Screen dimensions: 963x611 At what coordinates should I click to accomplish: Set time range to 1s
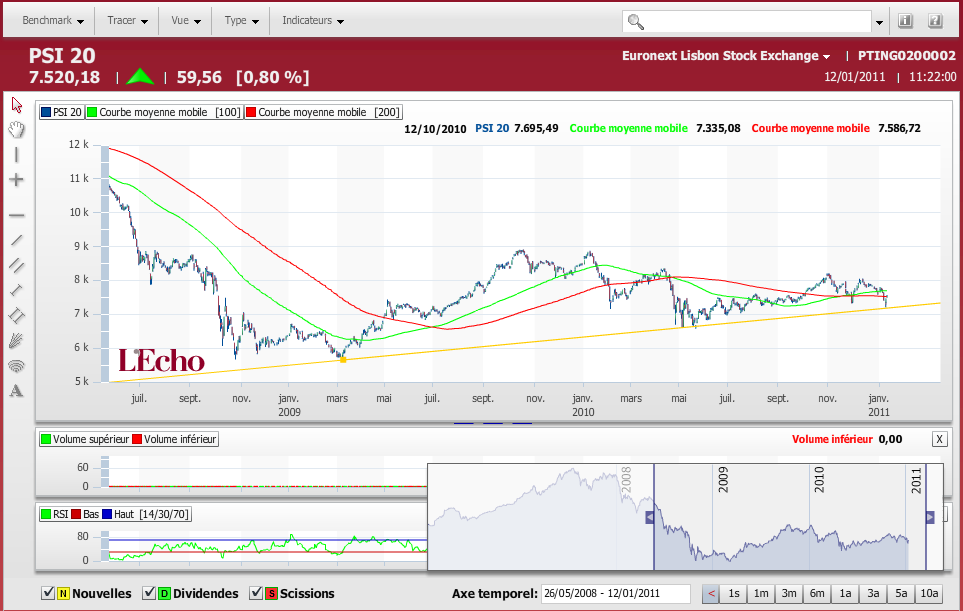(733, 593)
